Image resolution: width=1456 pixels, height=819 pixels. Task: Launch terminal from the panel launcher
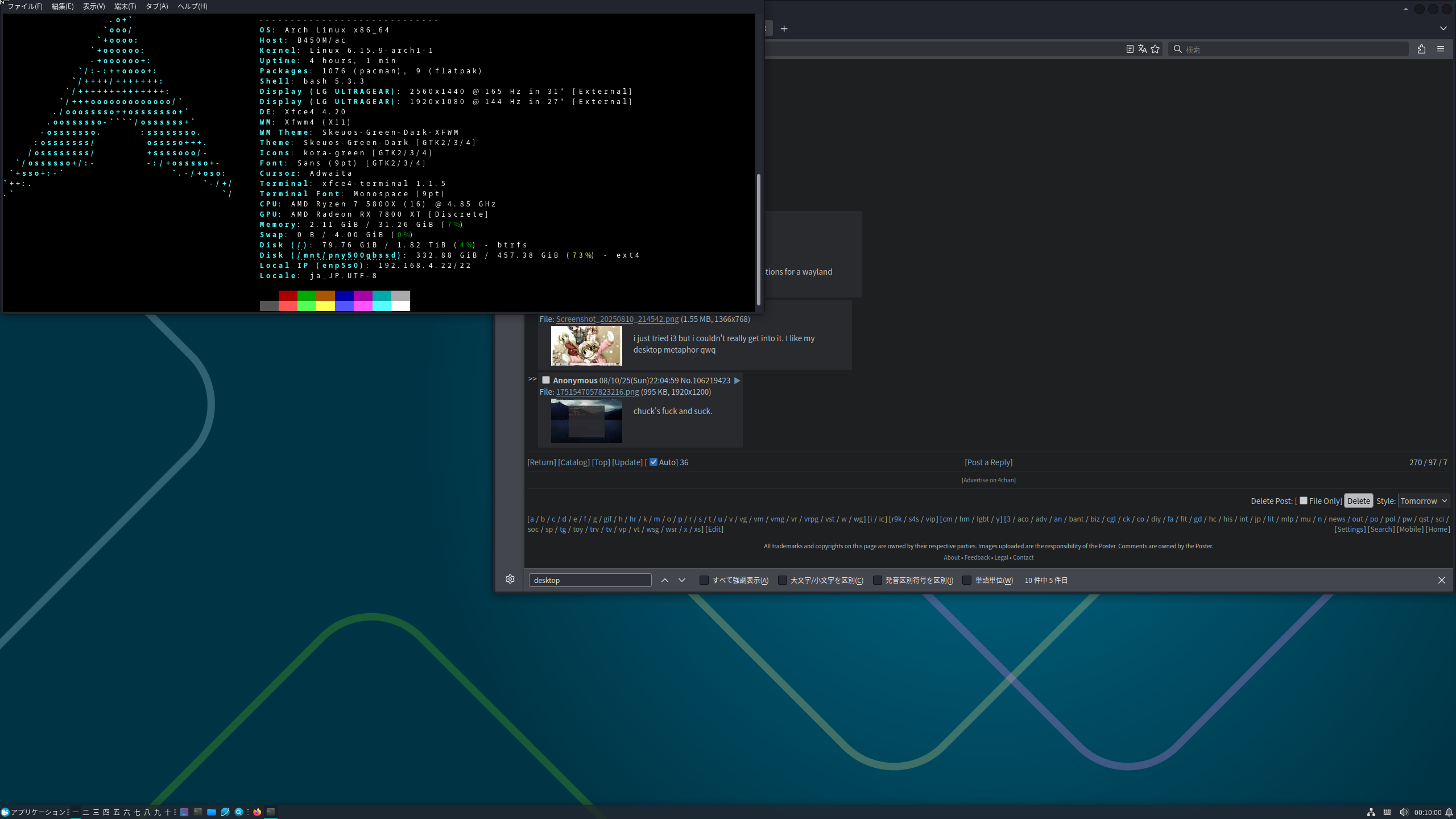pyautogui.click(x=198, y=812)
